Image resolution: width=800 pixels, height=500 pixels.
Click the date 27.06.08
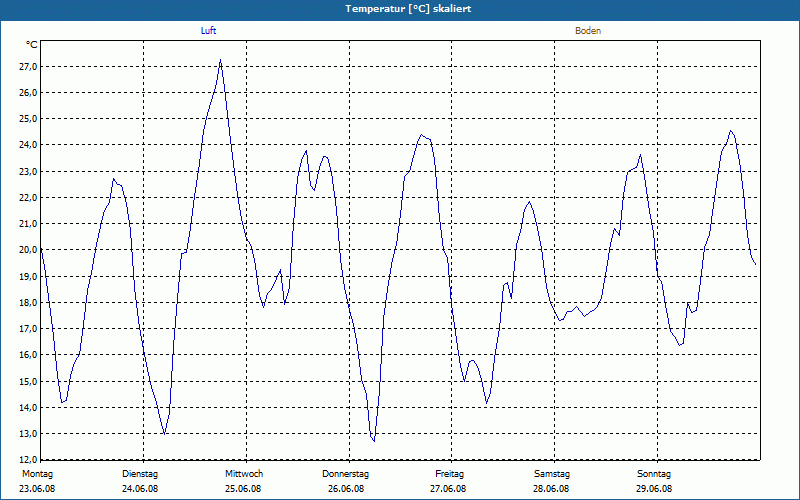(448, 489)
